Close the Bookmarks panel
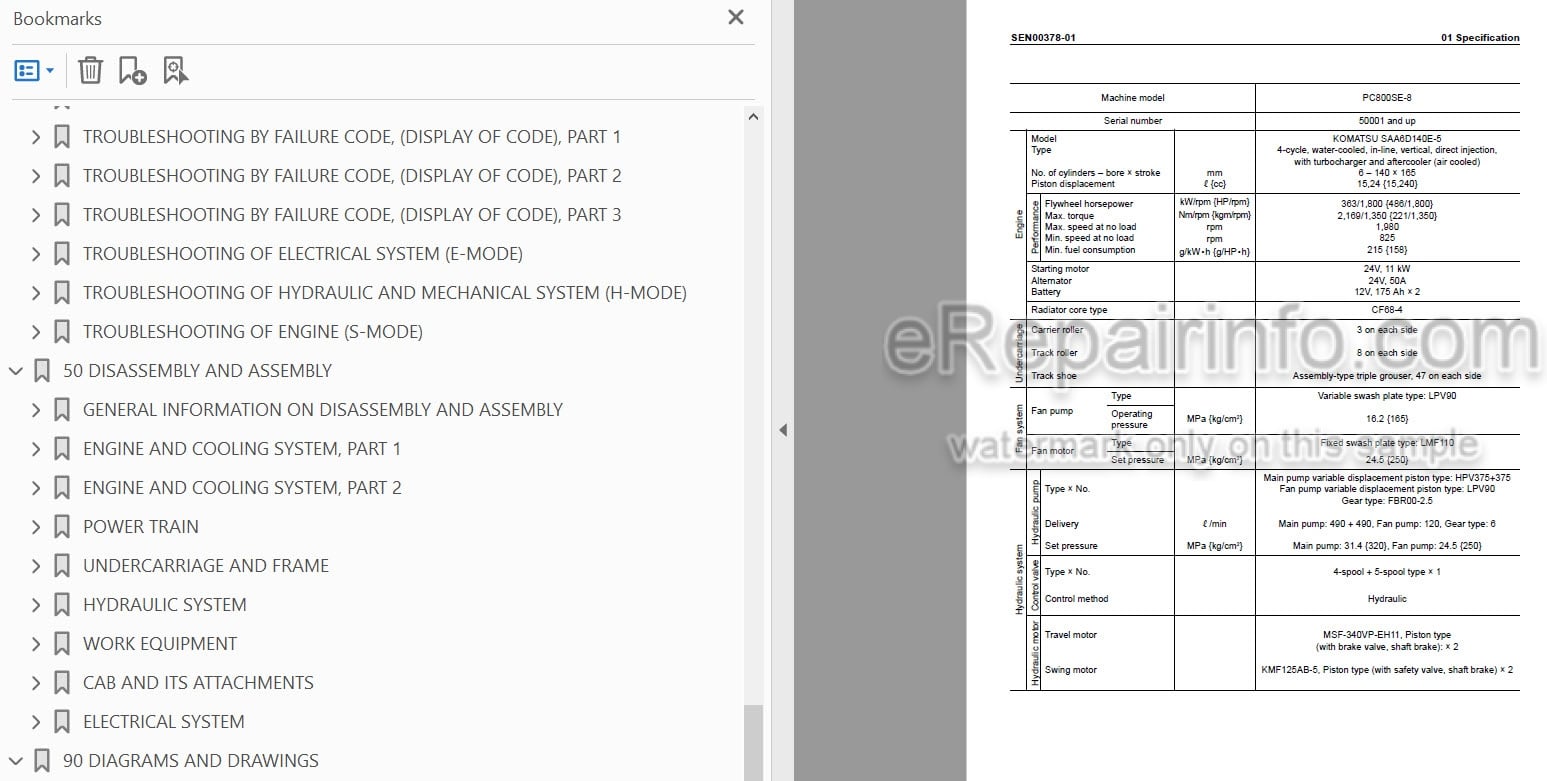The image size is (1547, 781). pos(736,17)
